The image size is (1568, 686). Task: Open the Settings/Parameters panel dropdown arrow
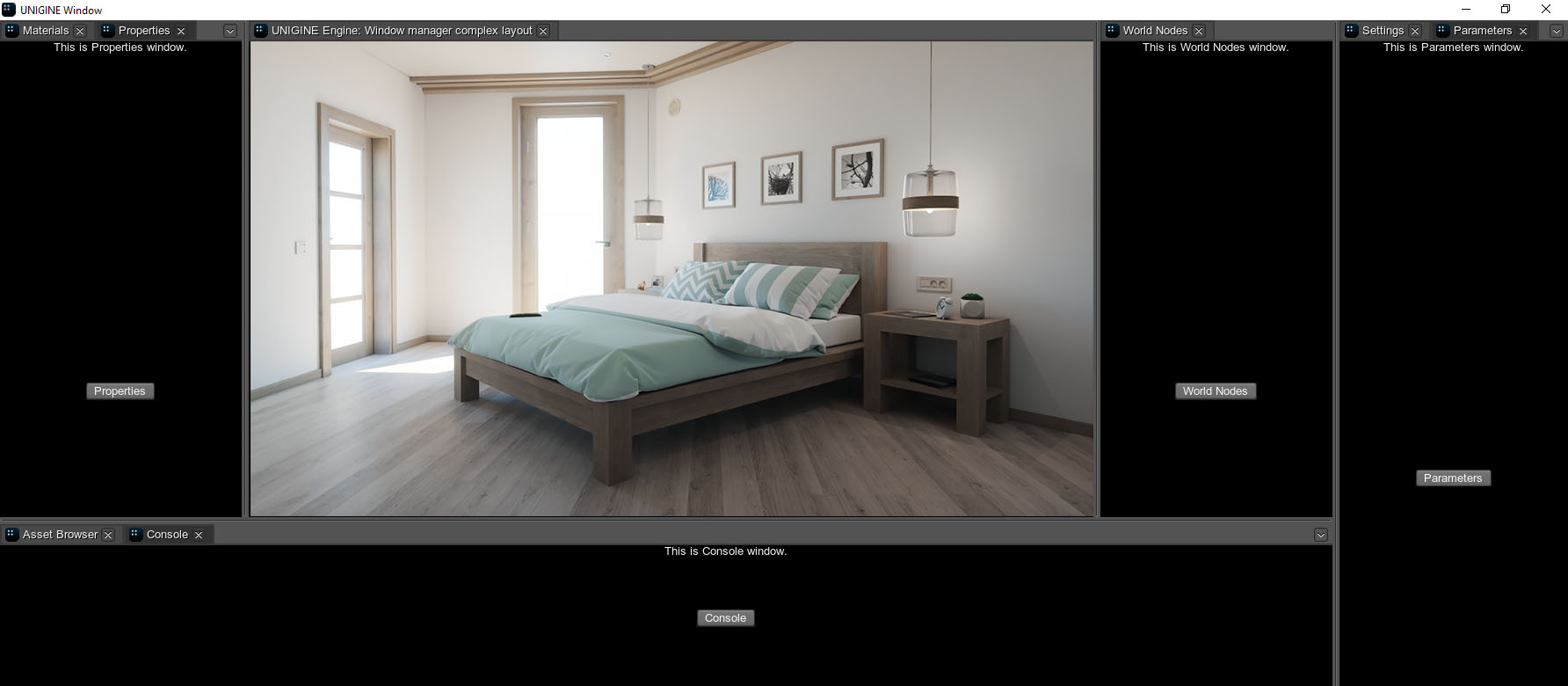pos(1556,31)
